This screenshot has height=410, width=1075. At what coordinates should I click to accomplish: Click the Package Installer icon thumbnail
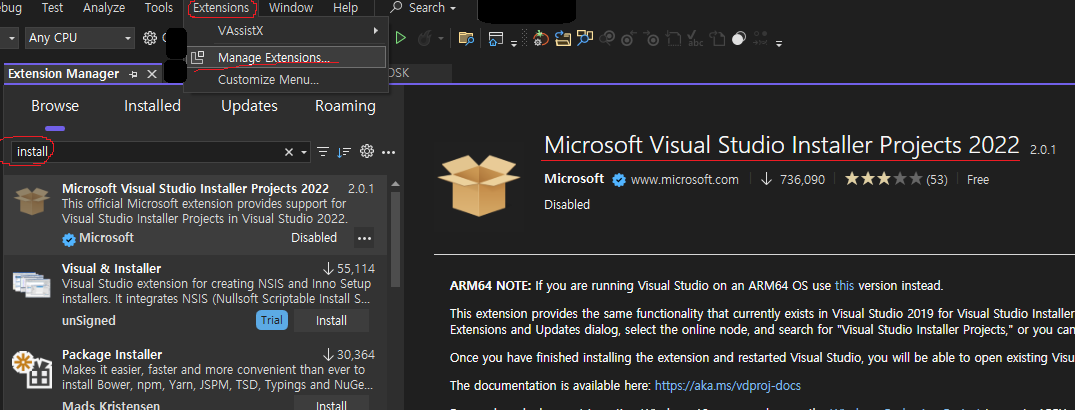tap(32, 368)
